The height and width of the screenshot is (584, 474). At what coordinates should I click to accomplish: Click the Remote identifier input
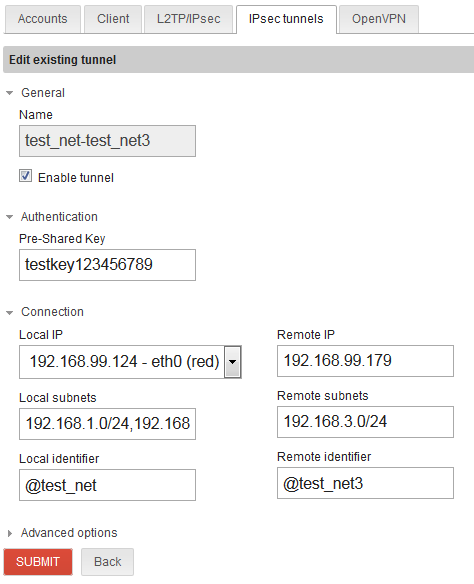[x=365, y=483]
